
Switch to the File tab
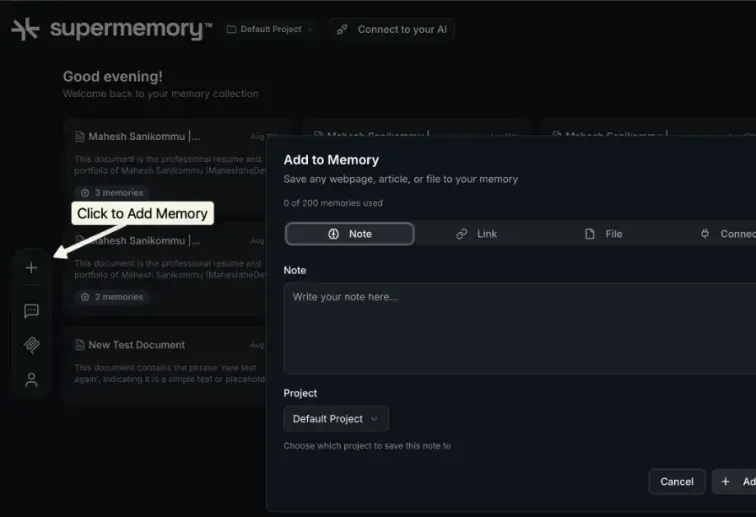pyautogui.click(x=603, y=234)
